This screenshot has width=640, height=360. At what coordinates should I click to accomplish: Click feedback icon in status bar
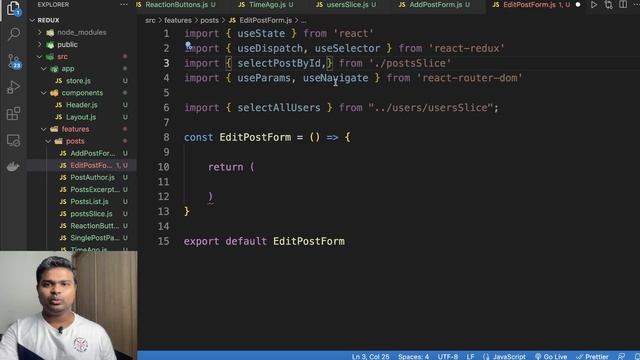point(622,356)
